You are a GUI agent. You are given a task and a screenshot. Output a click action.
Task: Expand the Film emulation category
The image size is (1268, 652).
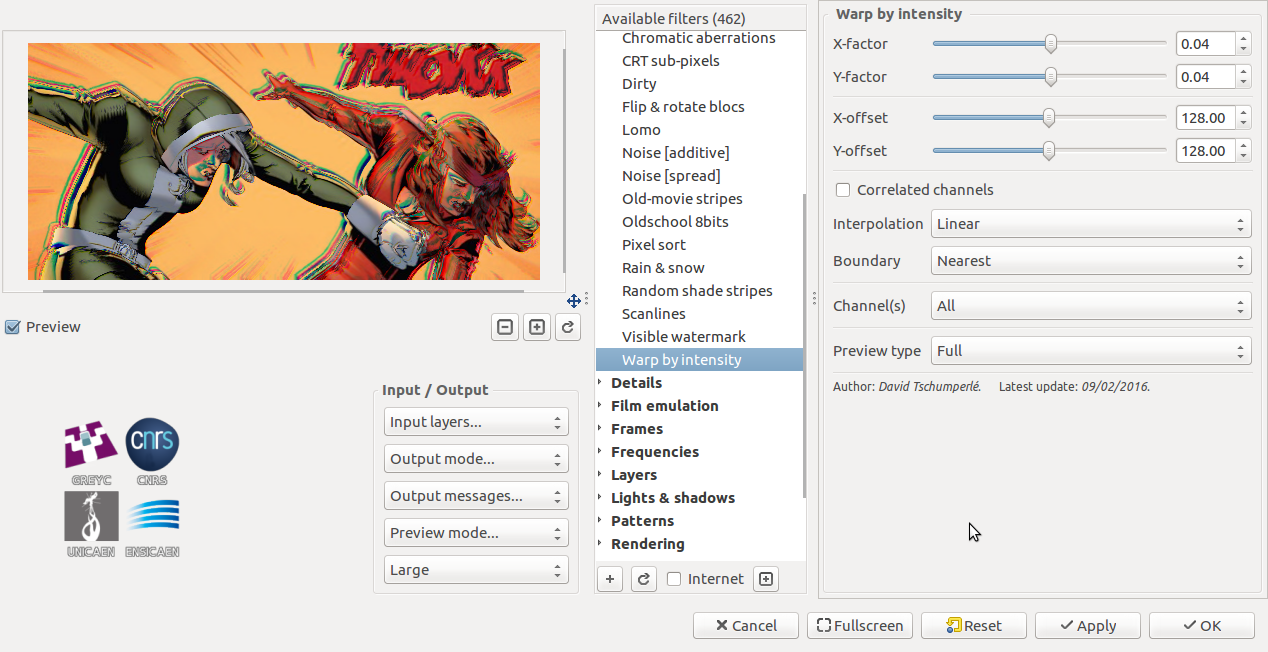point(600,406)
